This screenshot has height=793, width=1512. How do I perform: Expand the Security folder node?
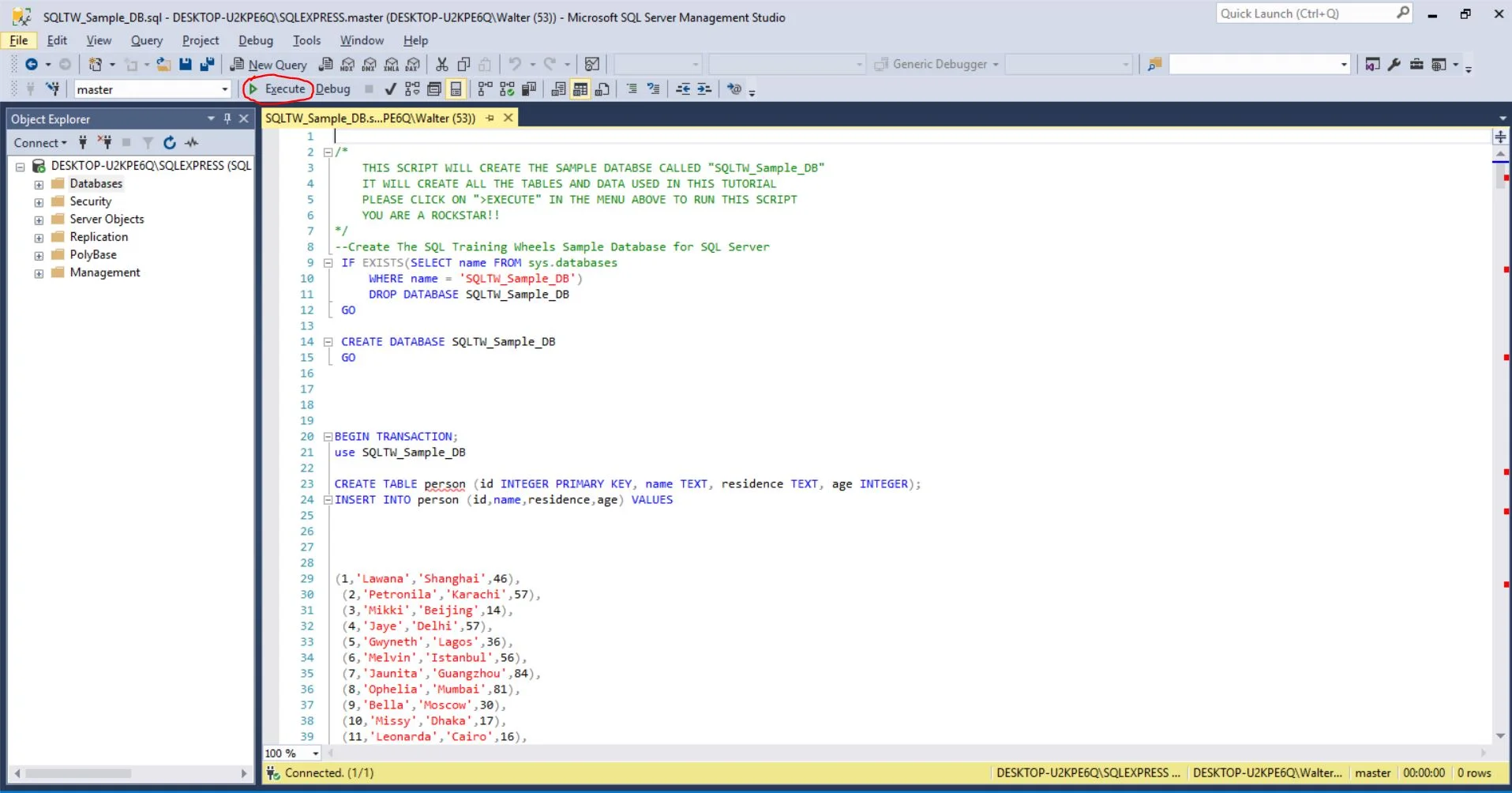pos(39,202)
